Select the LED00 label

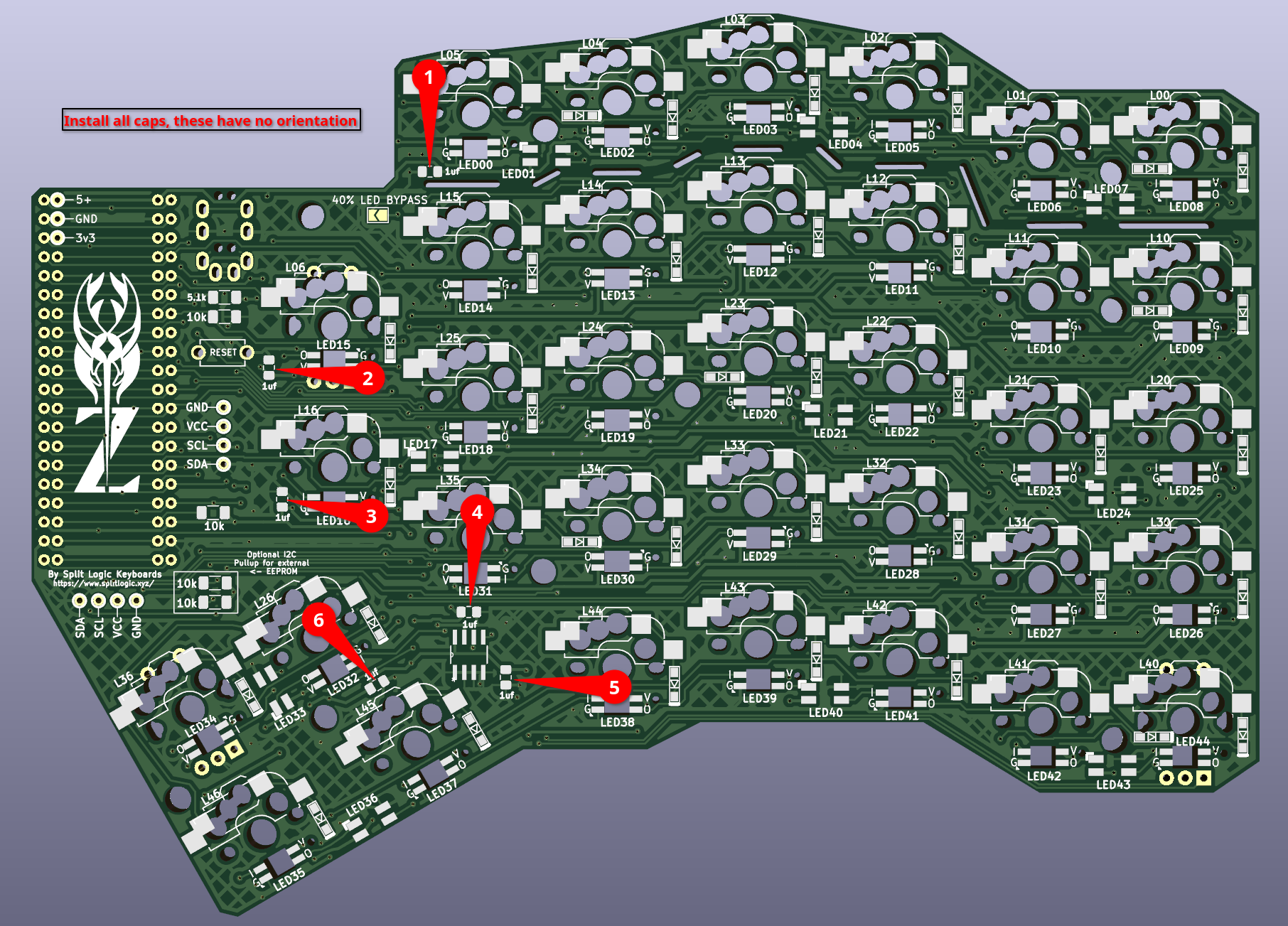(476, 165)
